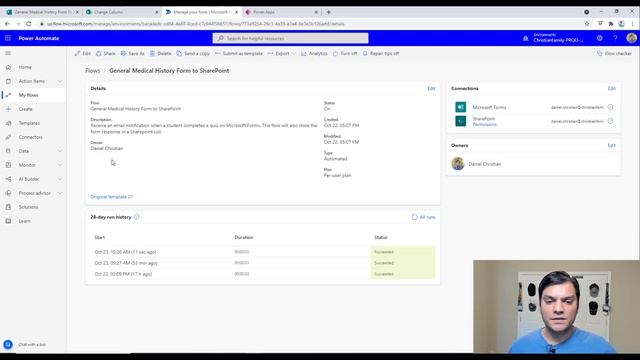
Task: Edit the Connections section
Action: point(611,88)
